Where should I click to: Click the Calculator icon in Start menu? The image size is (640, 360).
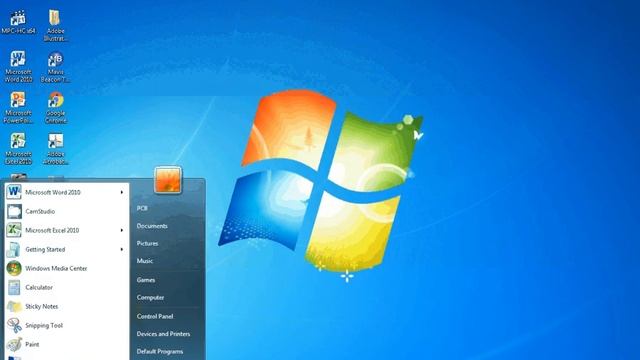pos(14,287)
